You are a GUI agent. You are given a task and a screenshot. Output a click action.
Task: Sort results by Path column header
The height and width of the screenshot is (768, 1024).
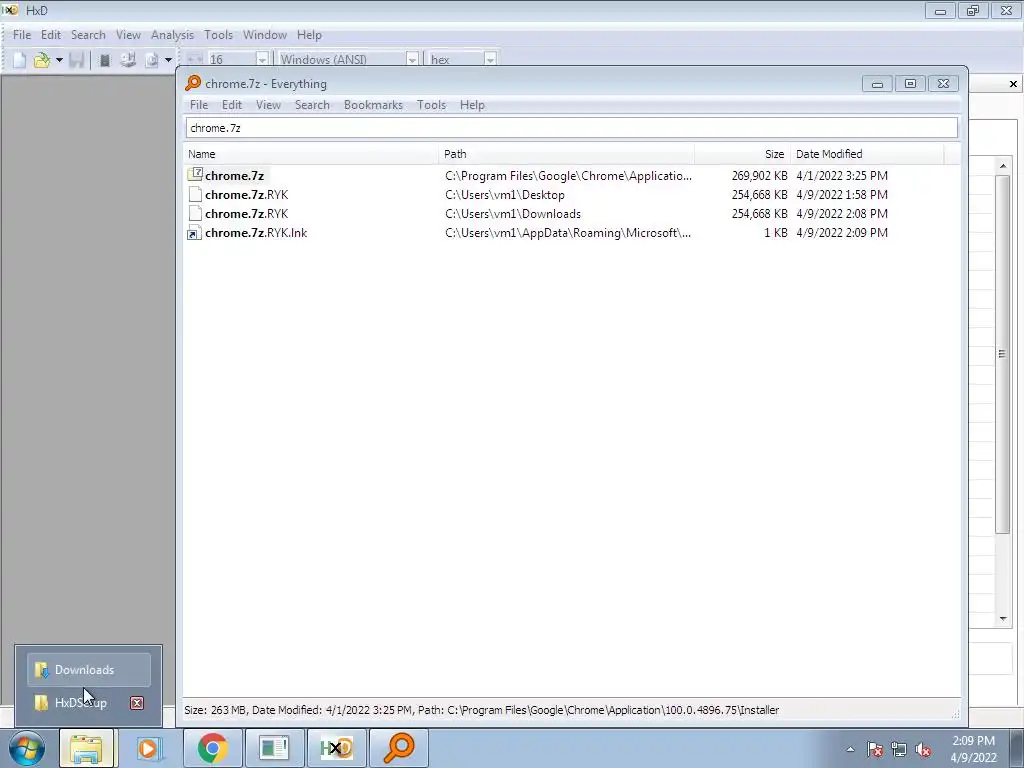pyautogui.click(x=567, y=154)
